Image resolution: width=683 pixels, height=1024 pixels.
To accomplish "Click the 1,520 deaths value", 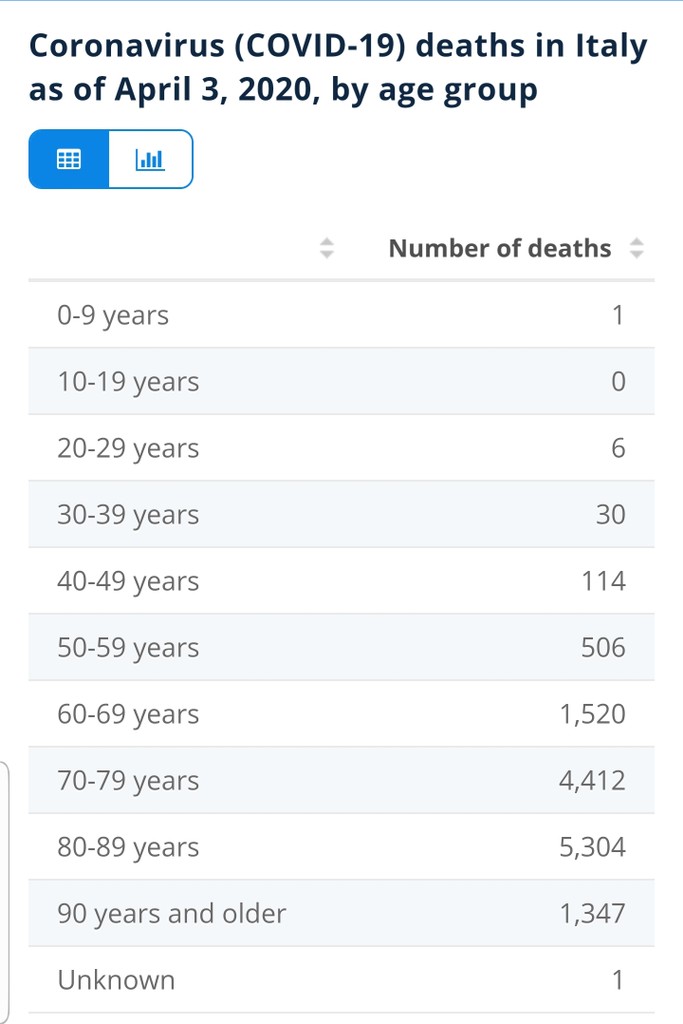I will 592,714.
